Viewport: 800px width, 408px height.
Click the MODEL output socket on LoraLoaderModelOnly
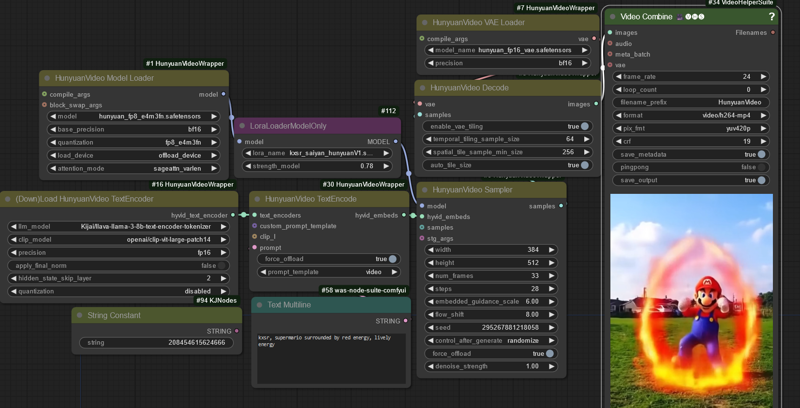pos(395,142)
